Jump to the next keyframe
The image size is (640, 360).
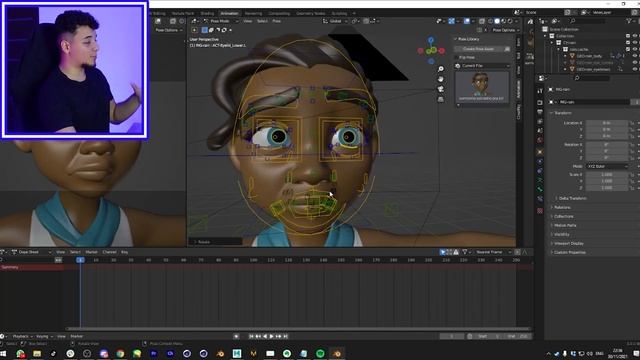pos(278,336)
